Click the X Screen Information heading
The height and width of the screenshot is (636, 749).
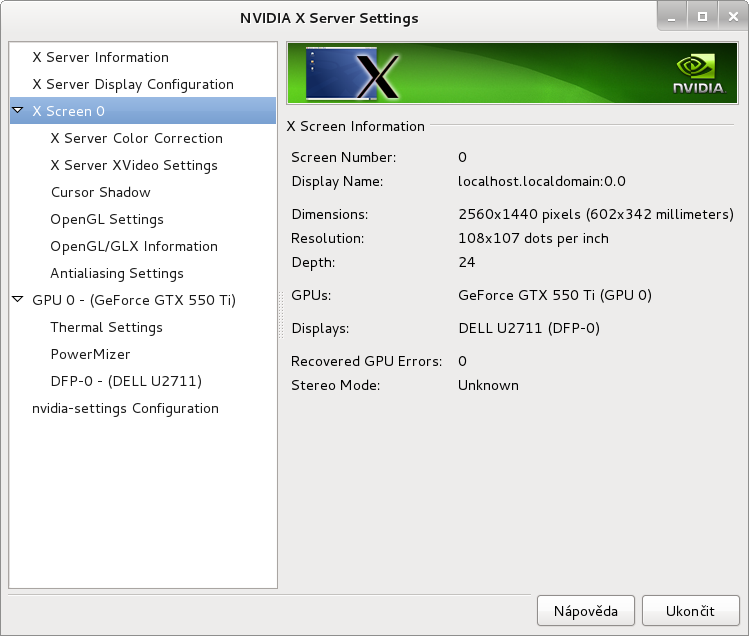(355, 126)
